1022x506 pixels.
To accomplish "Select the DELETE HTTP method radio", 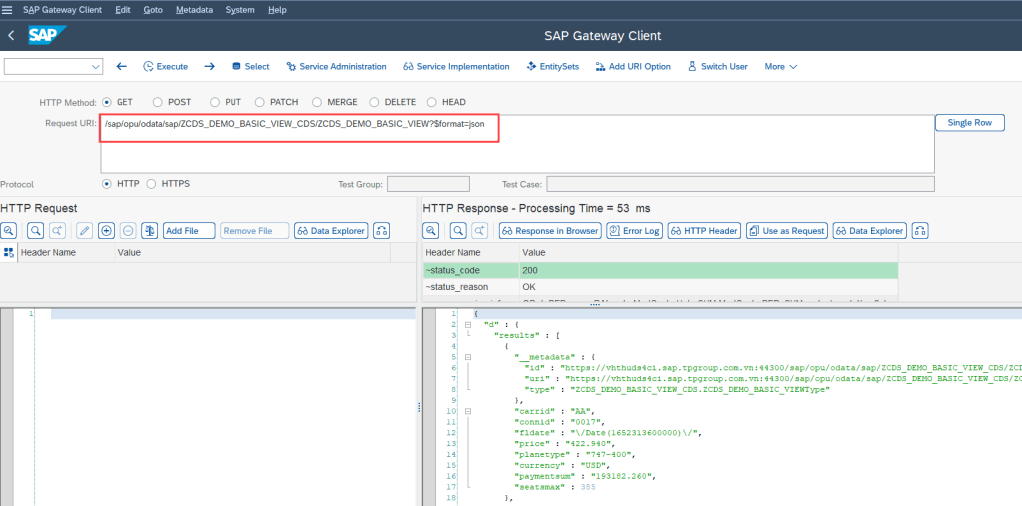I will tap(375, 102).
